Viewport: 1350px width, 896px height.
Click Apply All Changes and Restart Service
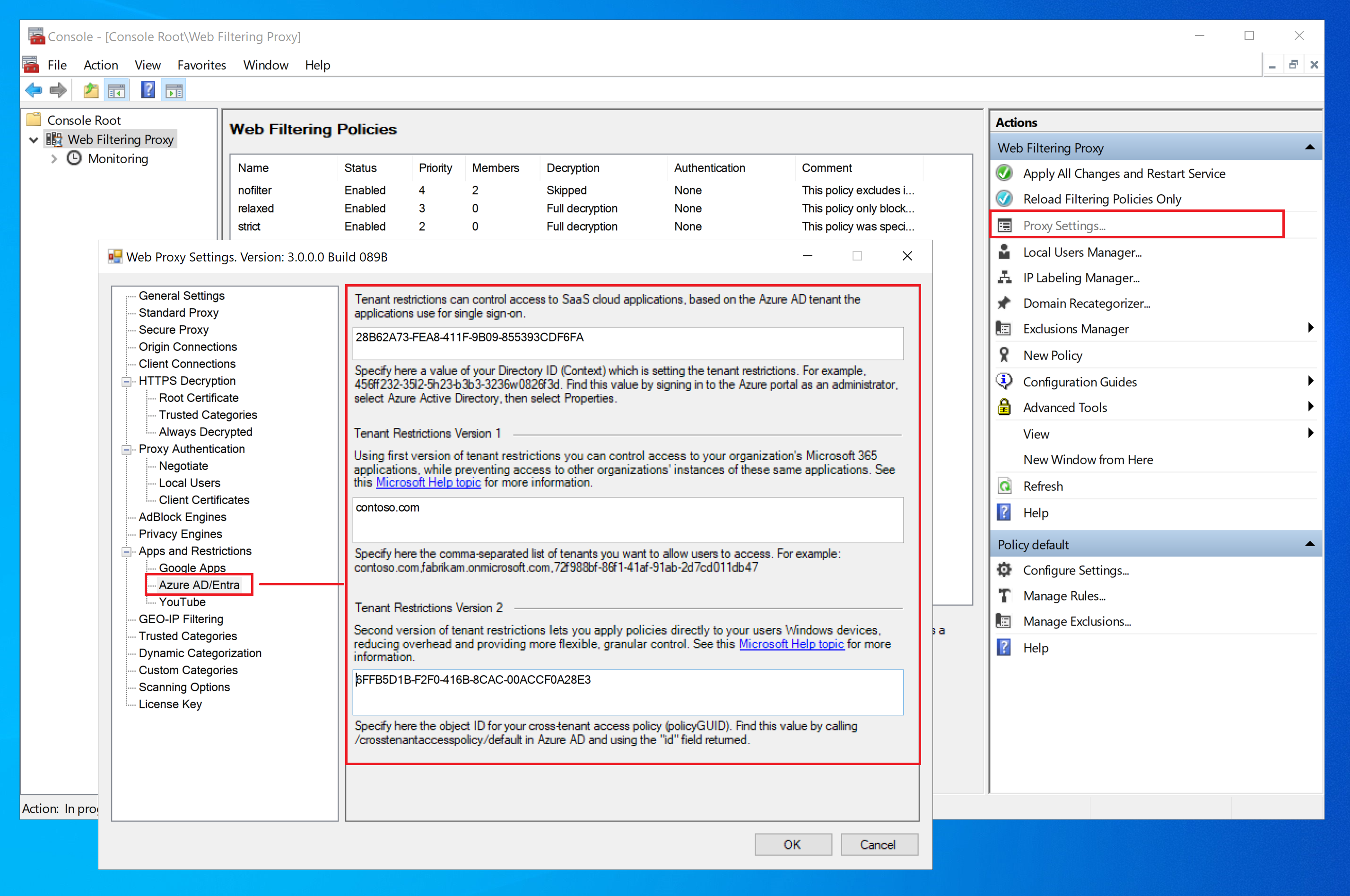pyautogui.click(x=1124, y=173)
